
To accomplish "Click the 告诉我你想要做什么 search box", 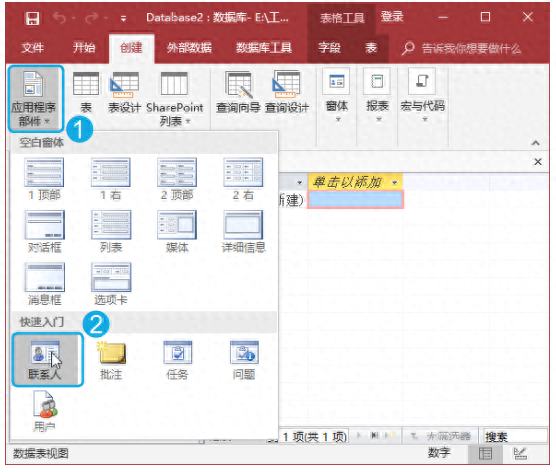I will click(462, 48).
